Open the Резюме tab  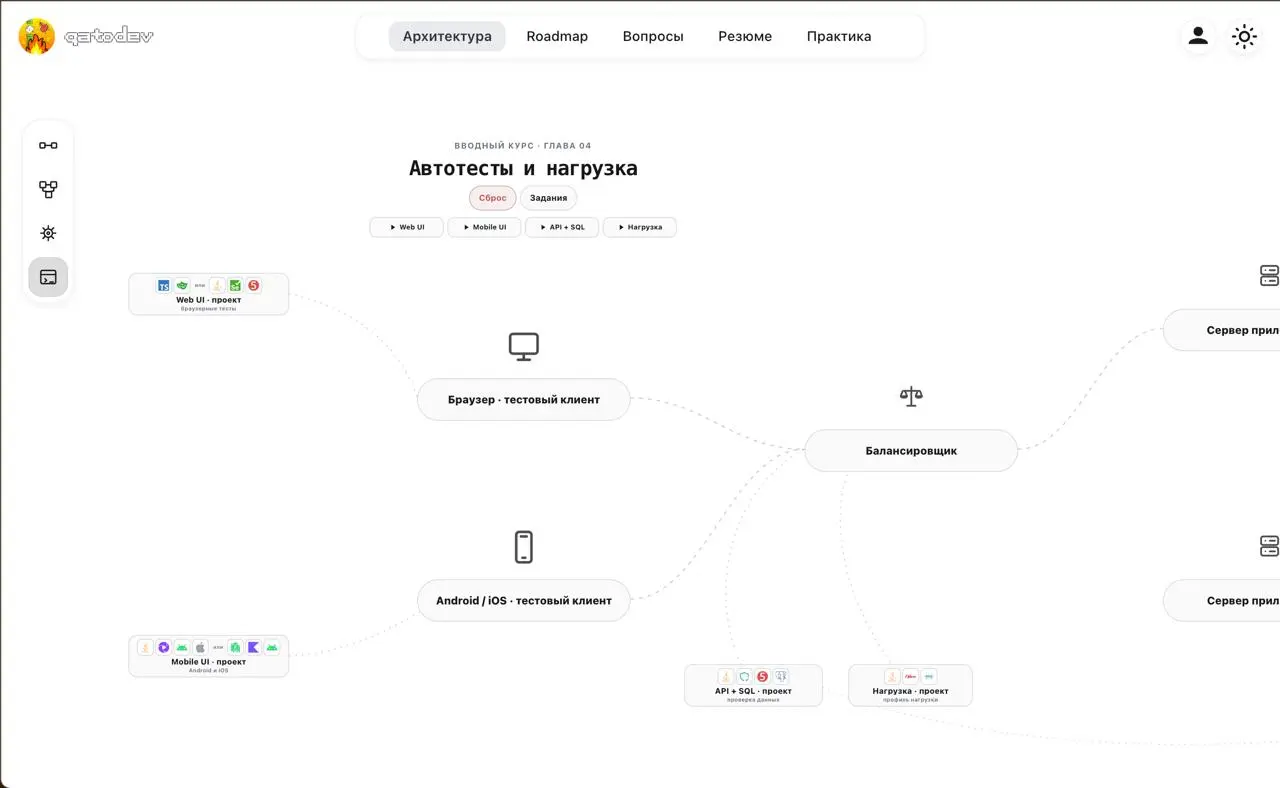click(745, 36)
